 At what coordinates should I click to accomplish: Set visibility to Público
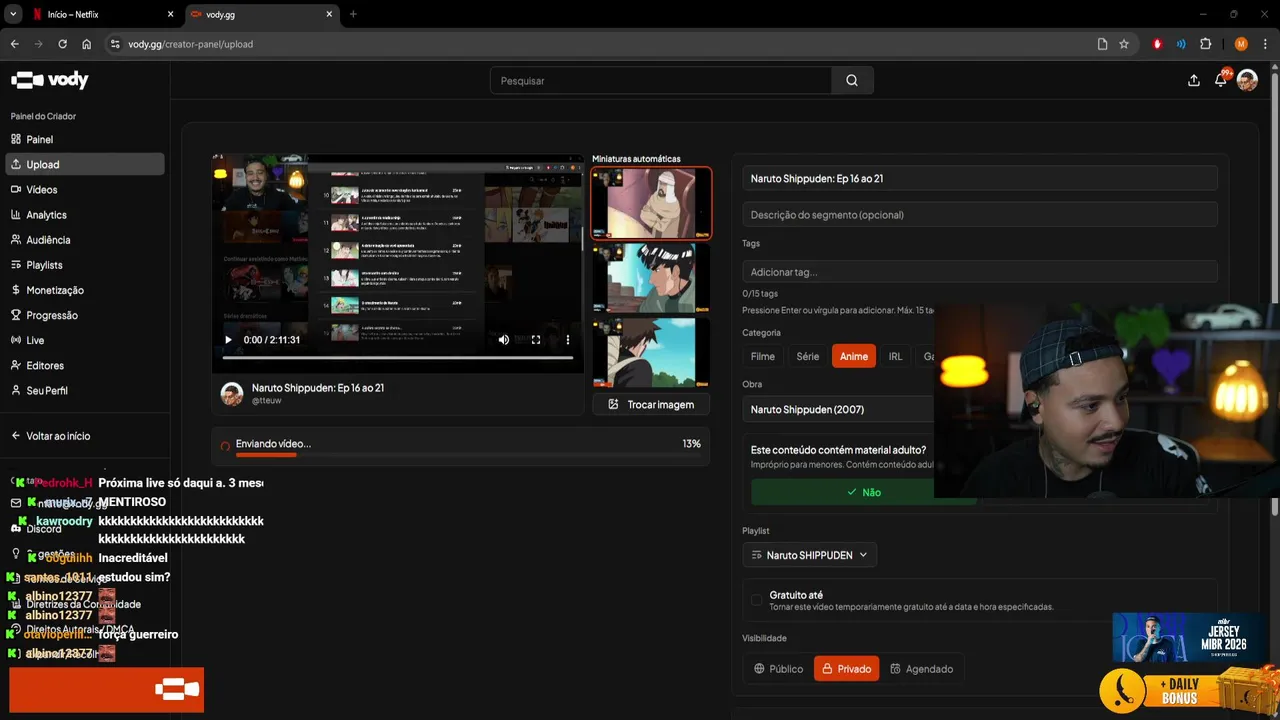[x=778, y=669]
